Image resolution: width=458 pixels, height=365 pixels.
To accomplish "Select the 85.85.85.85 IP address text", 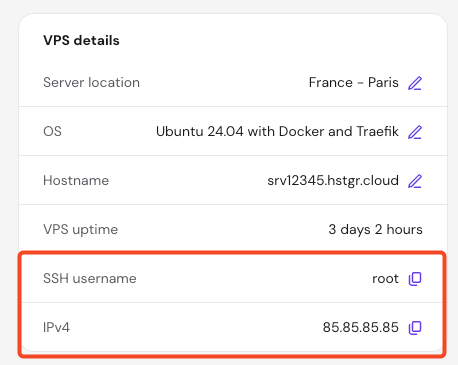I will [x=360, y=327].
